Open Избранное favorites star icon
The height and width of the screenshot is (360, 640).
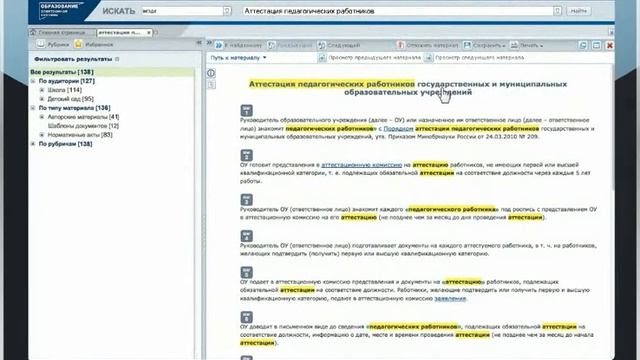pos(78,44)
